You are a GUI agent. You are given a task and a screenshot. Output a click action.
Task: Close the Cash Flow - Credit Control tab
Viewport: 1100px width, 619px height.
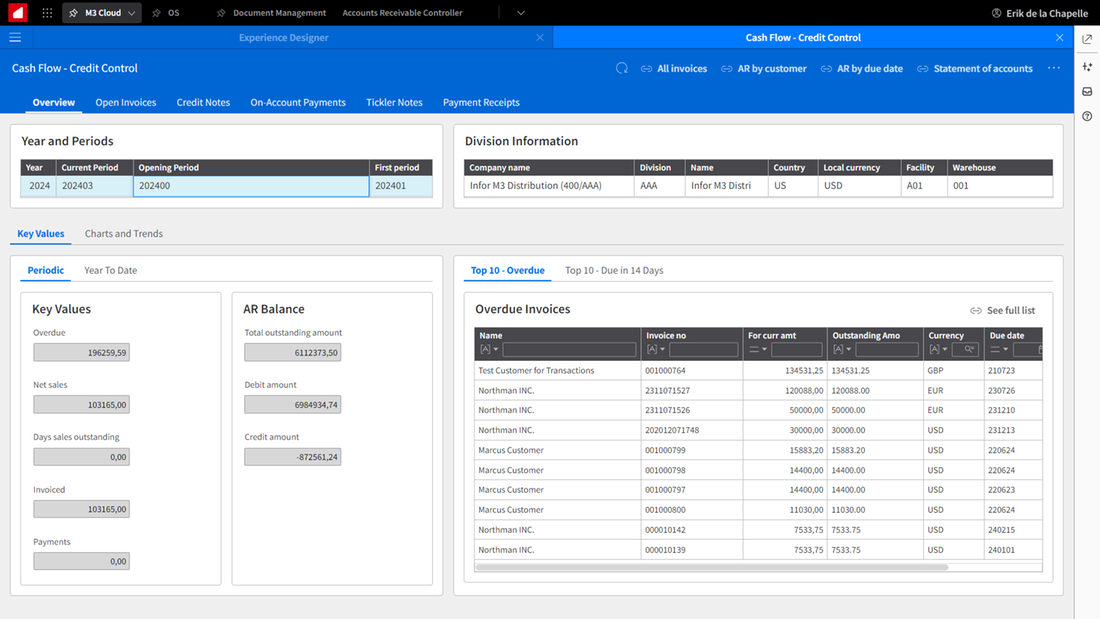(x=1059, y=37)
